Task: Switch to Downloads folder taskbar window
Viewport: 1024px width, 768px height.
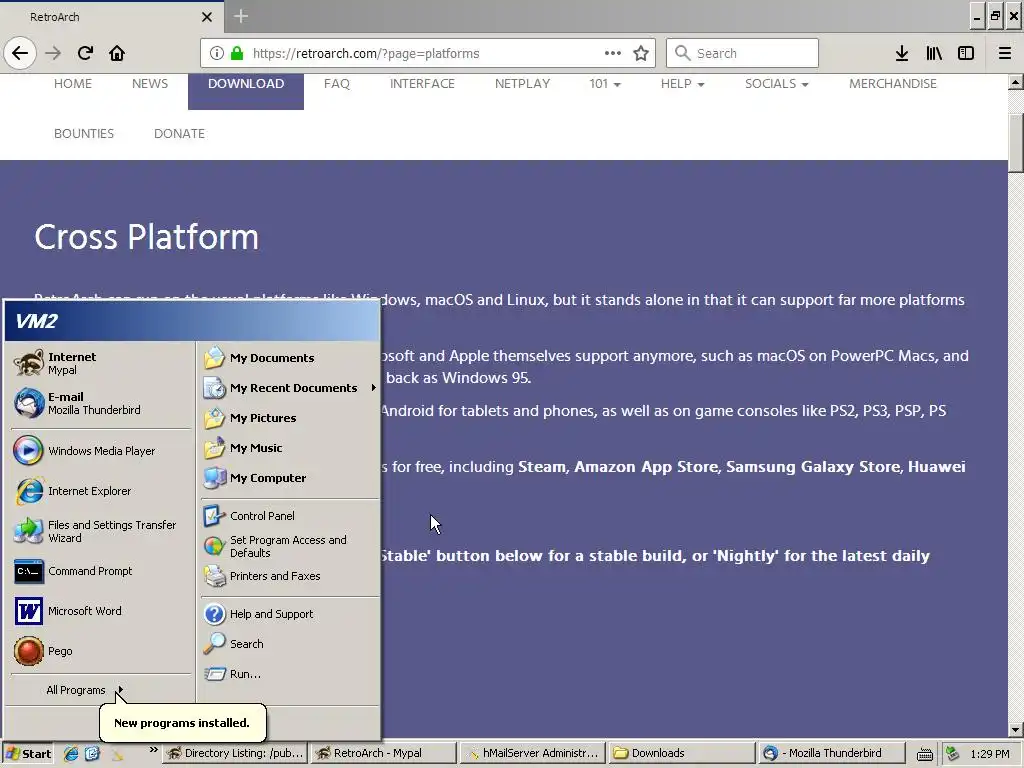Action: pyautogui.click(x=682, y=754)
